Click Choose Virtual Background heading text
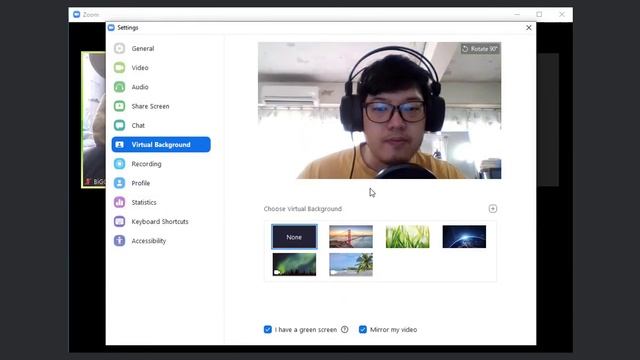Image resolution: width=640 pixels, height=360 pixels. 302,209
